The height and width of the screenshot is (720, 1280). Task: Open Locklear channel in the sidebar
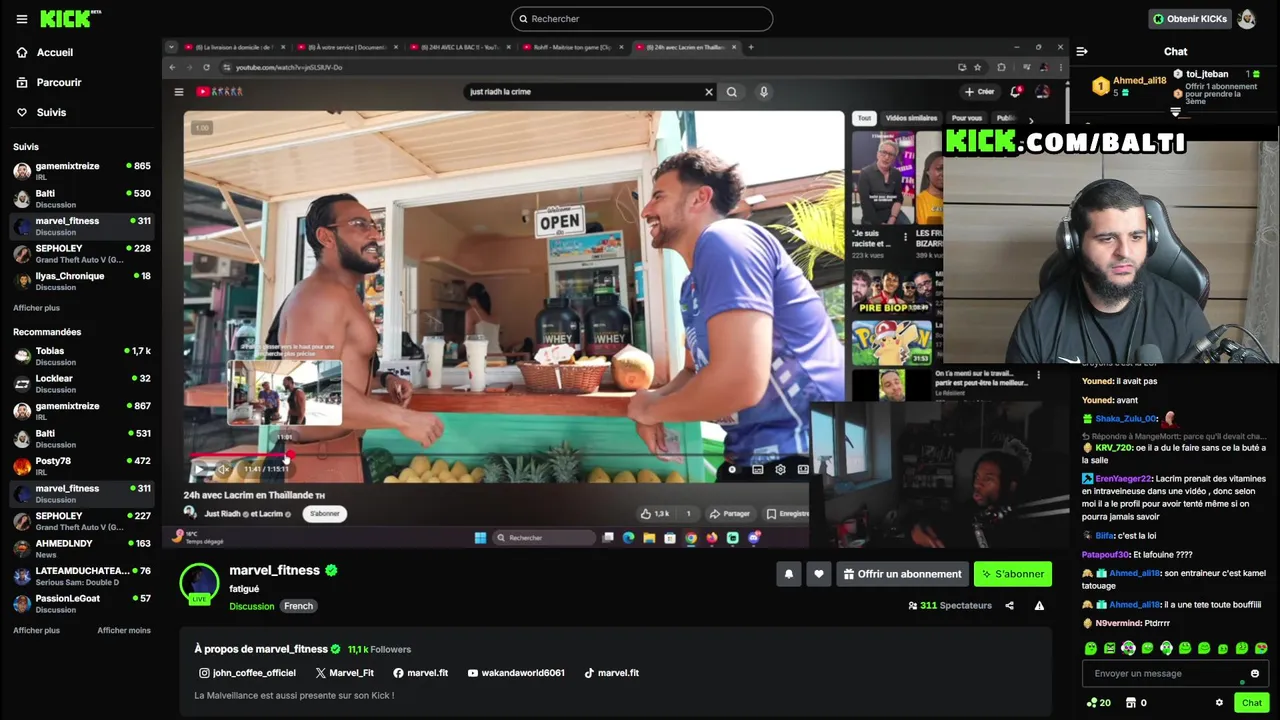[x=82, y=384]
